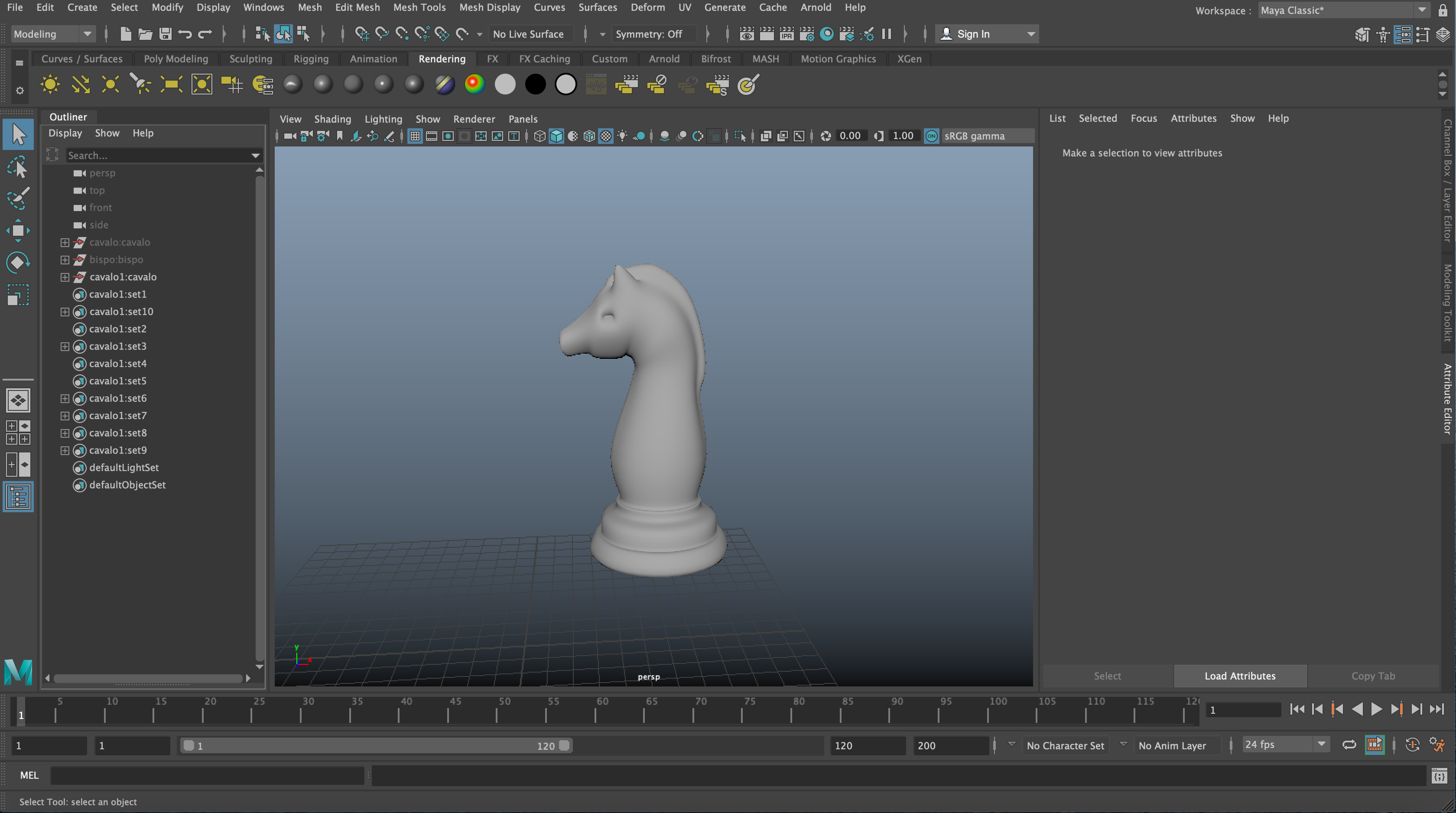Open the IPR render button
The image size is (1456, 813).
pos(786,34)
